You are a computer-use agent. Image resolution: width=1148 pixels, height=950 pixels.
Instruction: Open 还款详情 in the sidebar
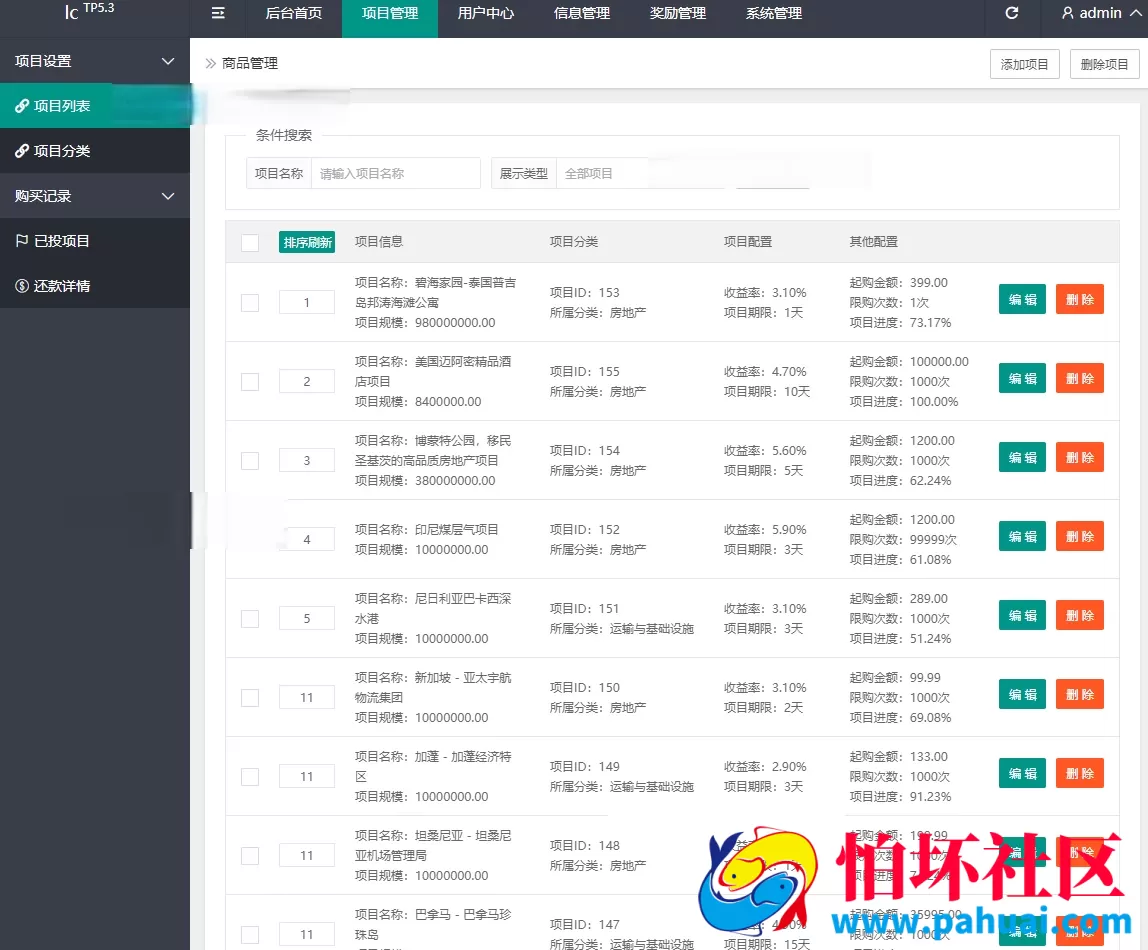[95, 286]
